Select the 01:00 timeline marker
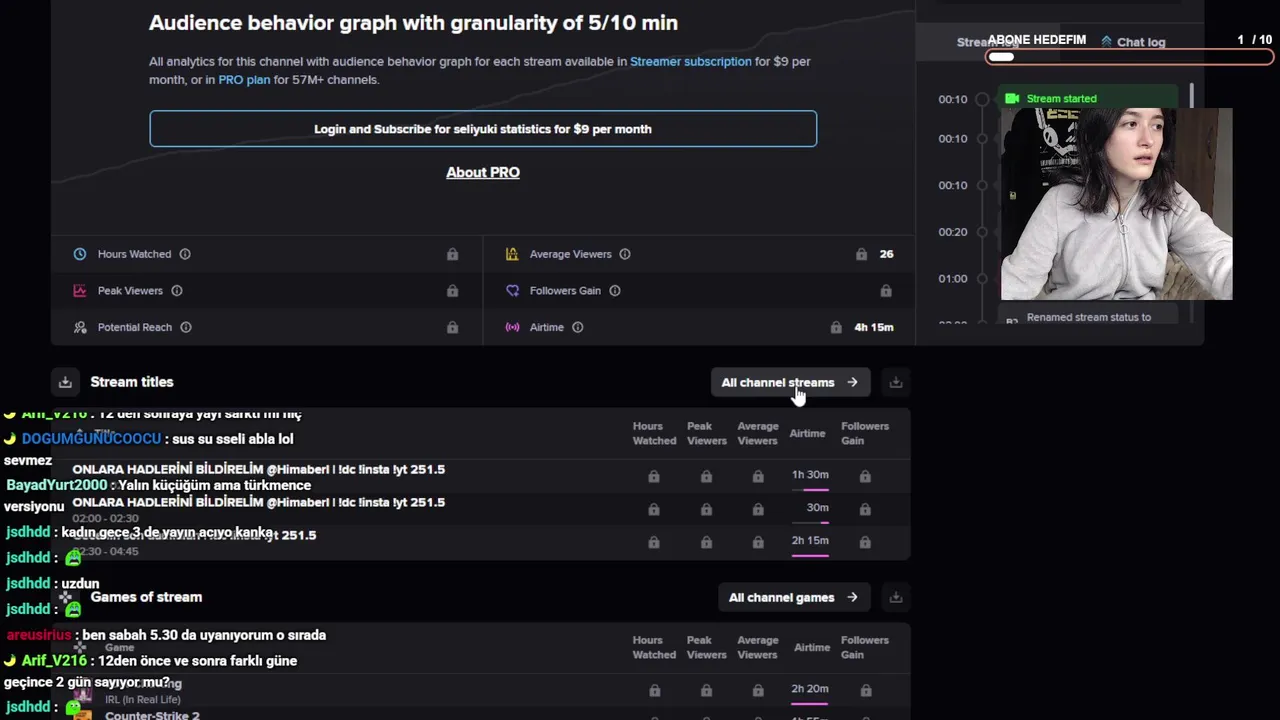Image resolution: width=1280 pixels, height=720 pixels. pos(982,278)
